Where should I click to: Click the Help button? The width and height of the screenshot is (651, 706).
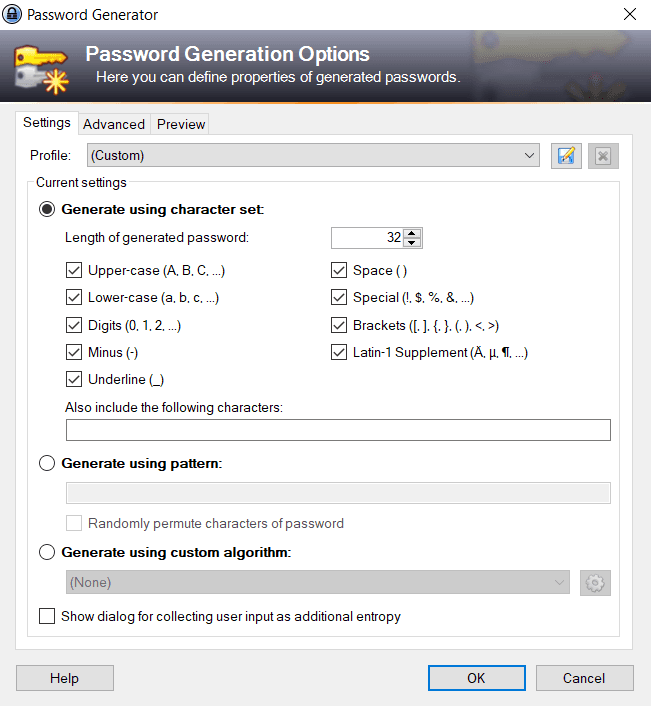click(x=64, y=678)
